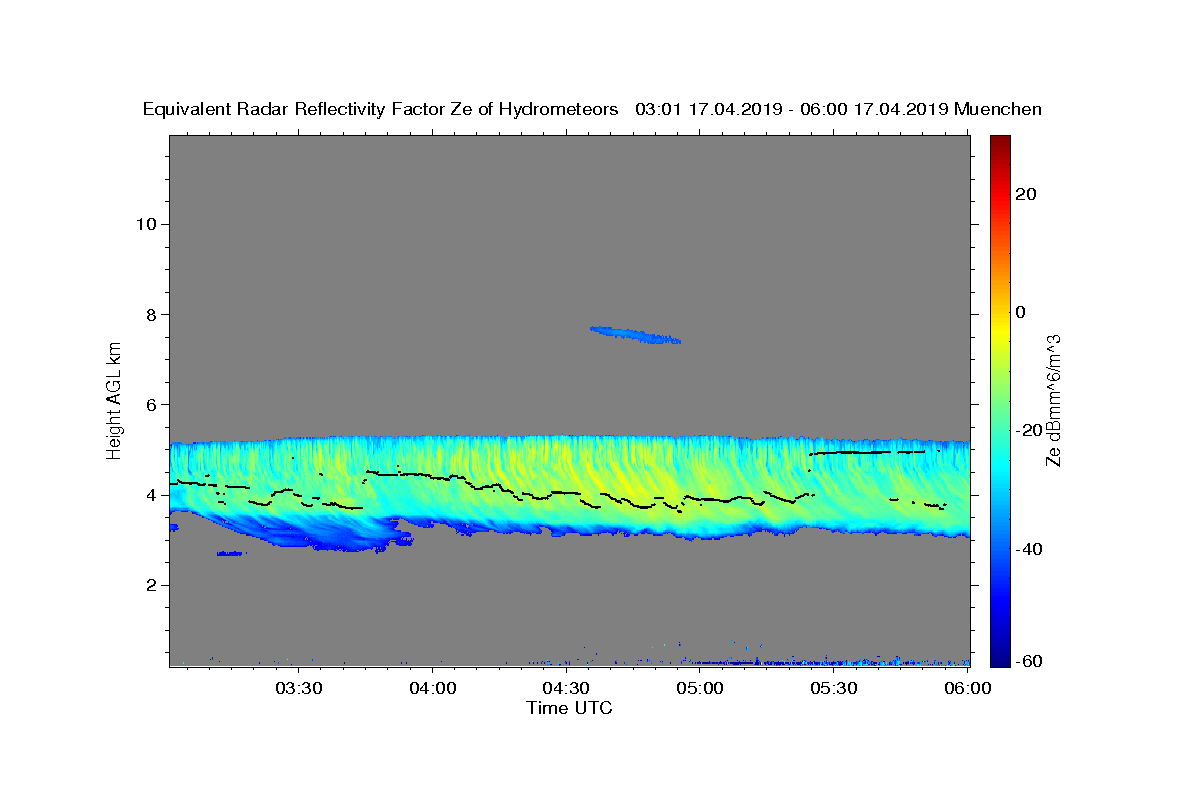Click the height axis value 4
The width and height of the screenshot is (1200, 800).
click(149, 495)
